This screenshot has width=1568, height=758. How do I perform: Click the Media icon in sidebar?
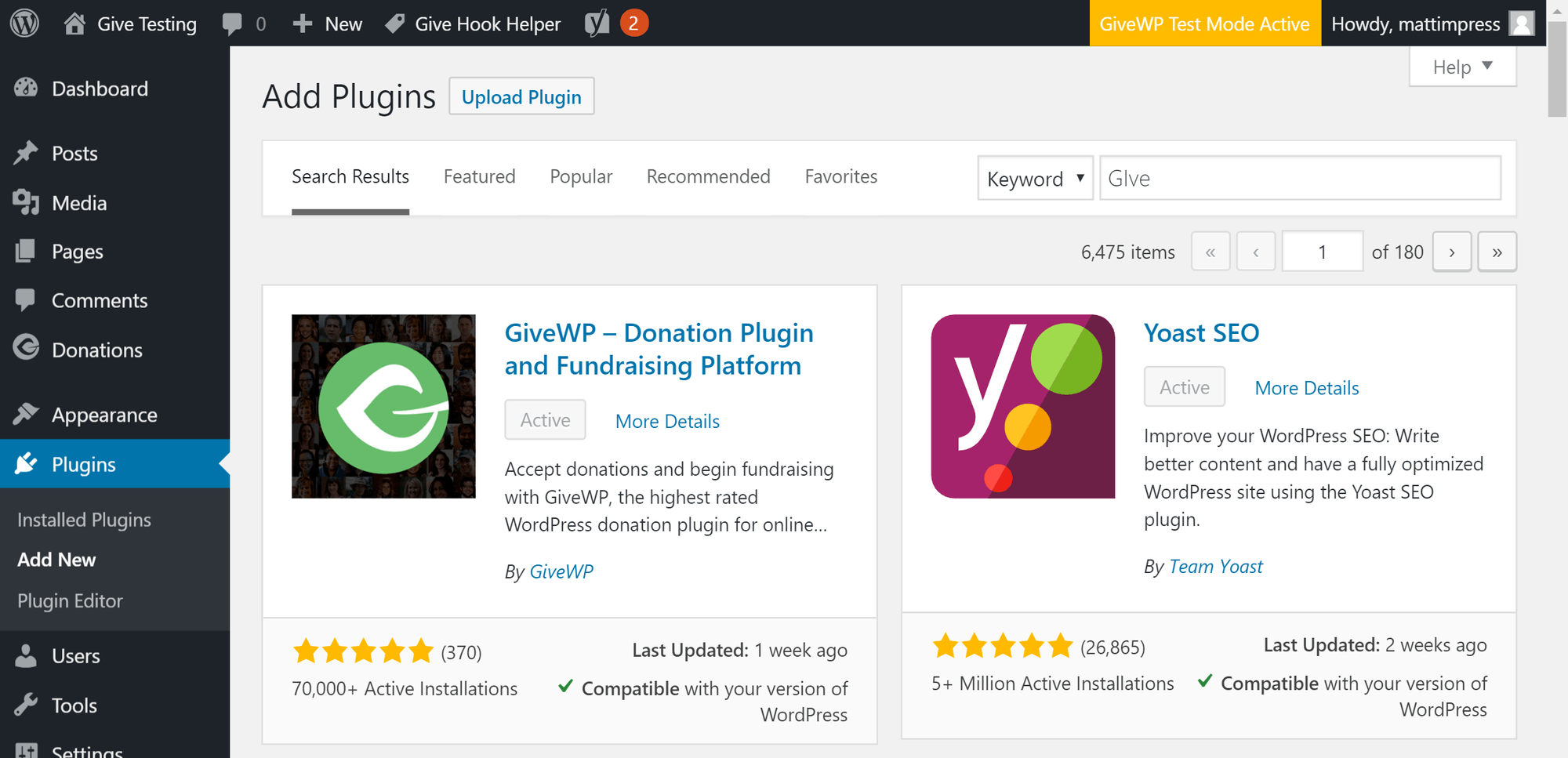point(26,202)
